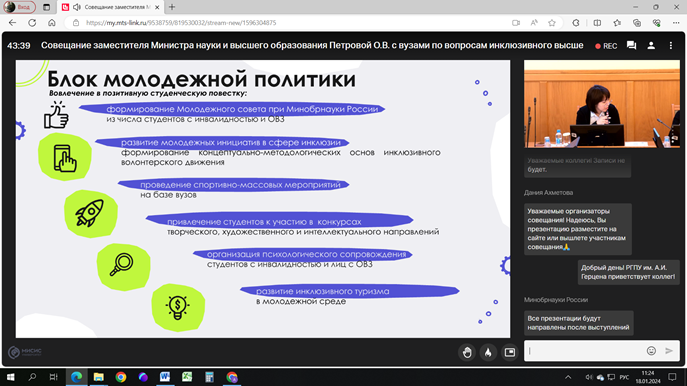Send the chat message arrow
The image size is (687, 386).
(669, 351)
